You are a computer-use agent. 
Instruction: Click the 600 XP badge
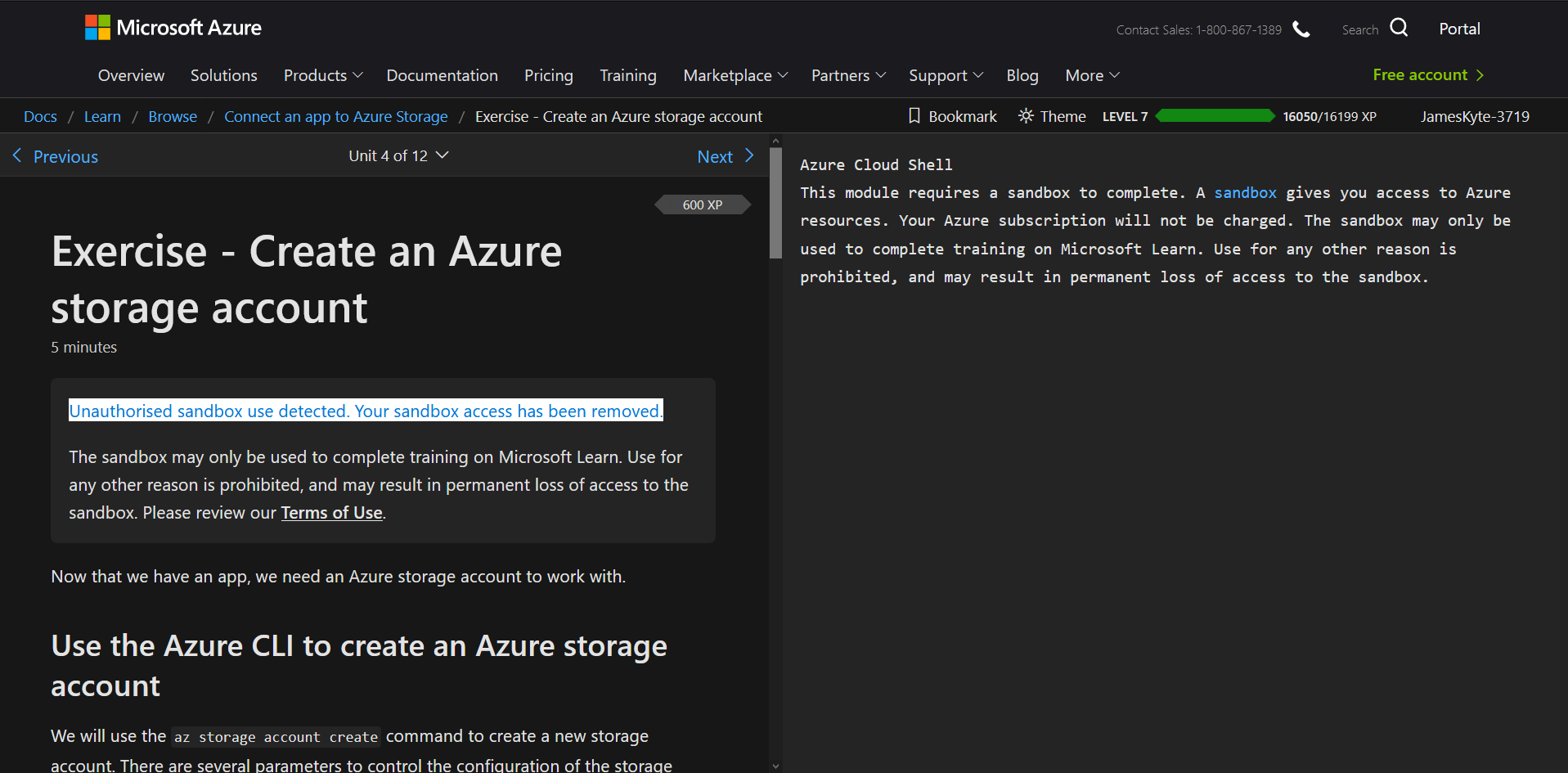pos(703,204)
